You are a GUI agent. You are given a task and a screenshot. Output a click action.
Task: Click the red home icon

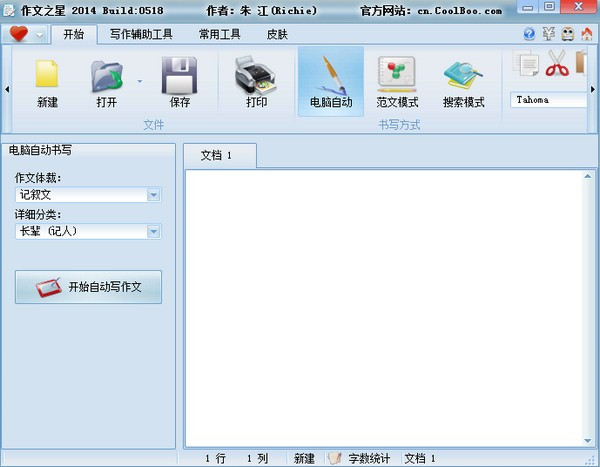(587, 34)
